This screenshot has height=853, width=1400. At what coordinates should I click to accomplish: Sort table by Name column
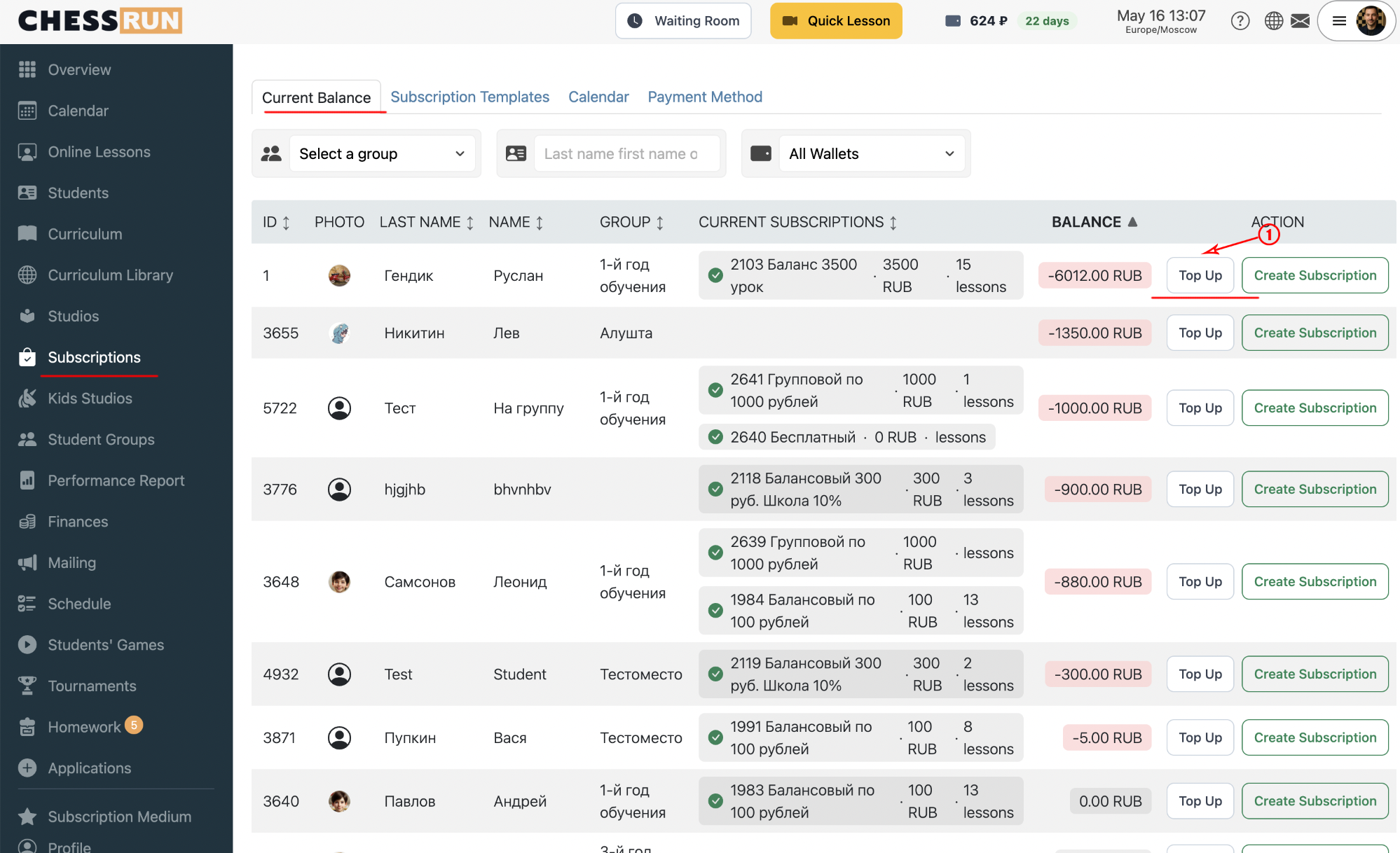tap(516, 222)
